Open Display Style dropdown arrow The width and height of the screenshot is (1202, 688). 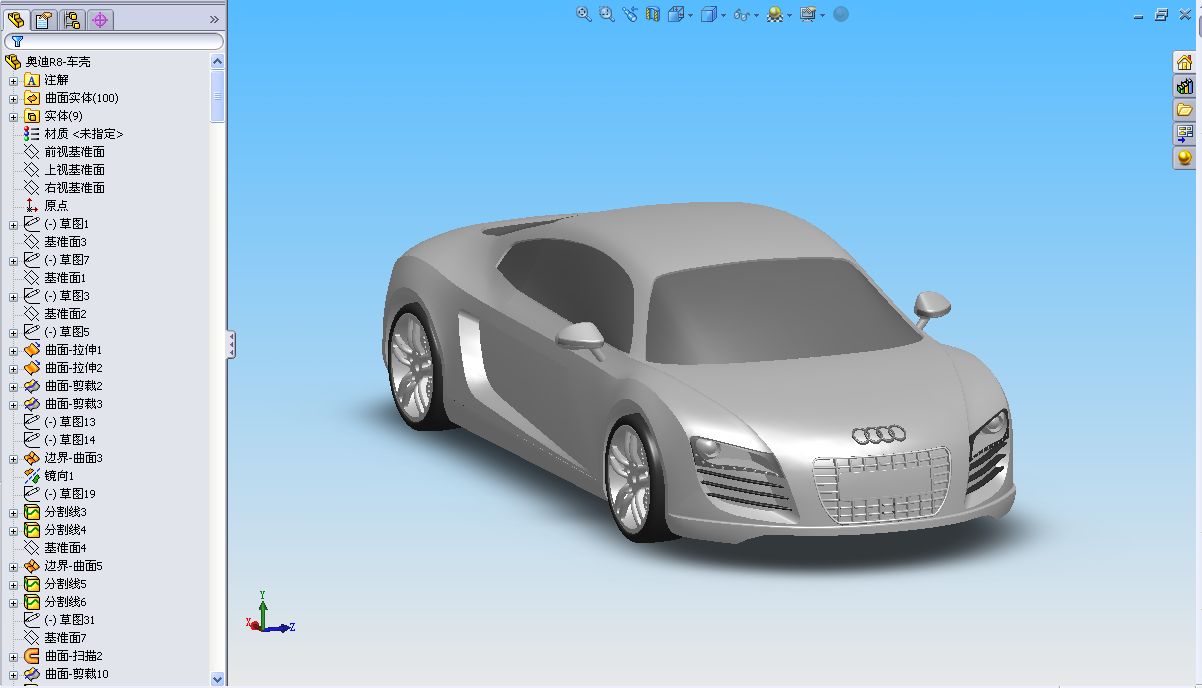(723, 15)
